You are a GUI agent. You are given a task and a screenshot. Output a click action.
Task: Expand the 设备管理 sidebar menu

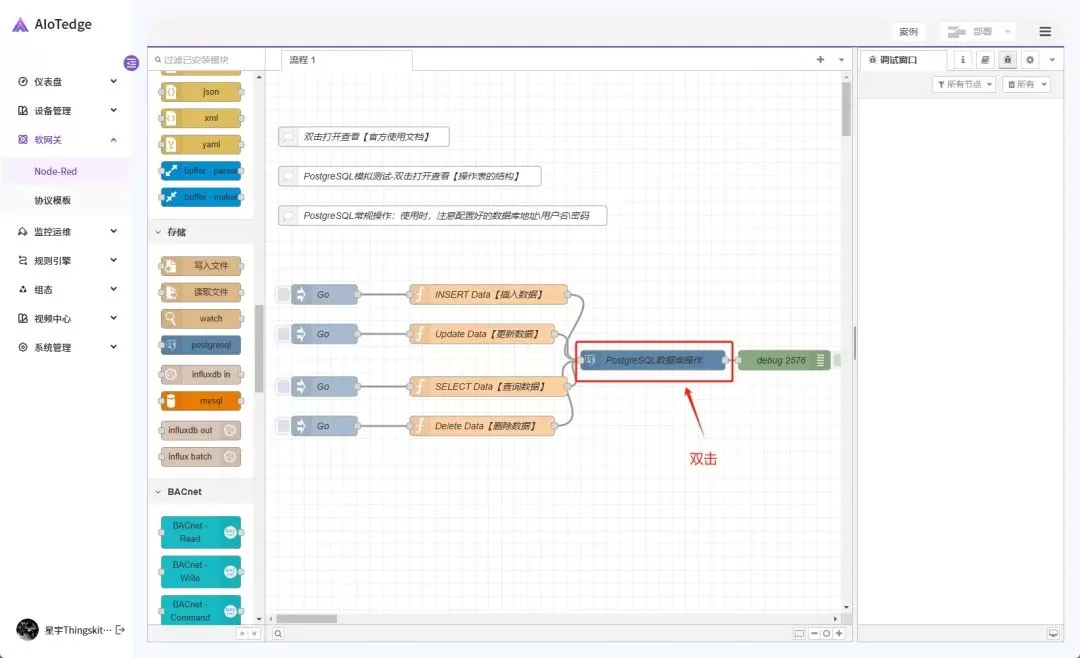pyautogui.click(x=113, y=111)
